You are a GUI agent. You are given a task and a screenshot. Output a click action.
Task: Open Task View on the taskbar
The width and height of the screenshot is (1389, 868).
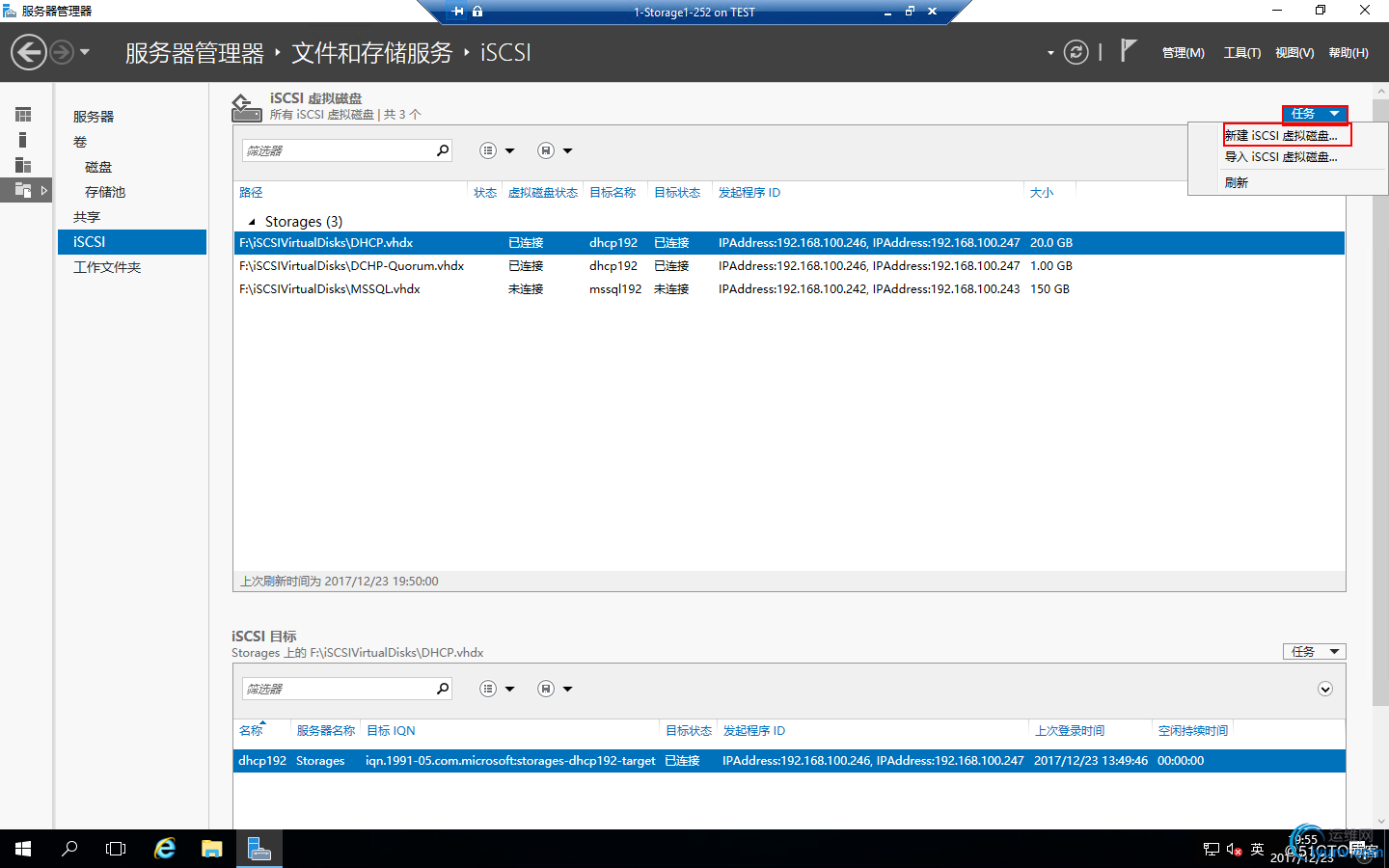116,849
